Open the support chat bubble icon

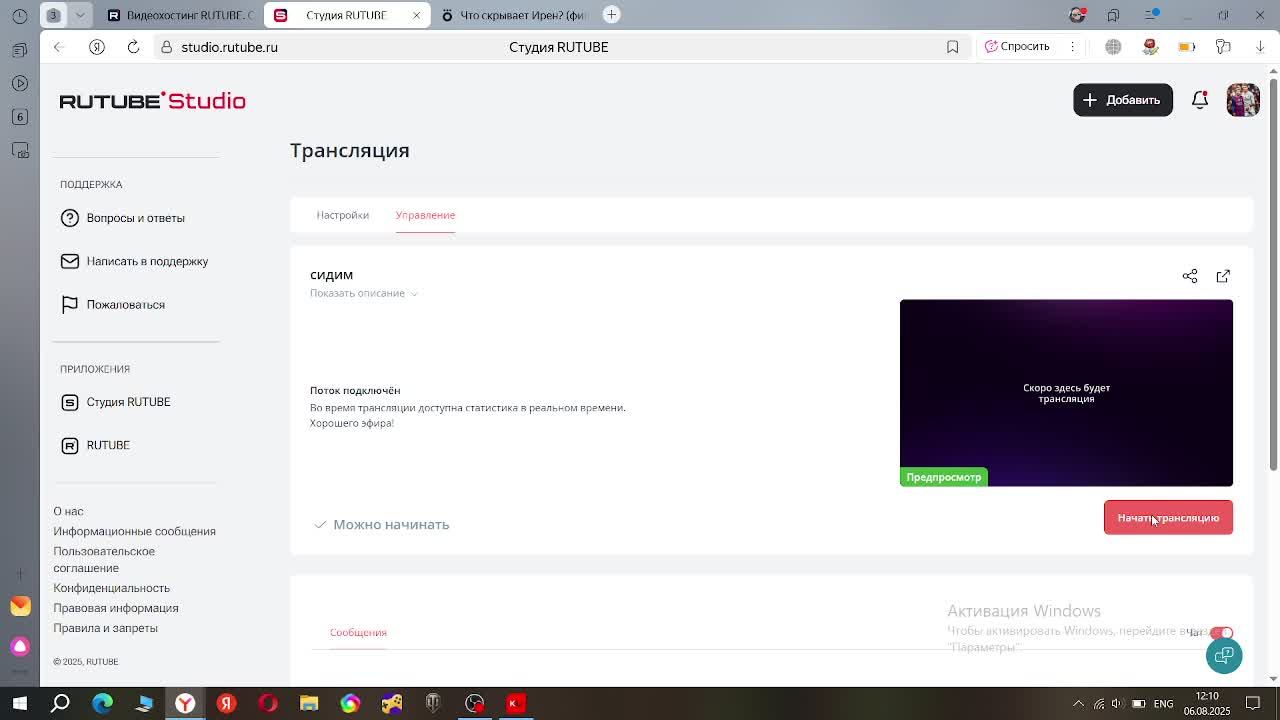click(1224, 655)
